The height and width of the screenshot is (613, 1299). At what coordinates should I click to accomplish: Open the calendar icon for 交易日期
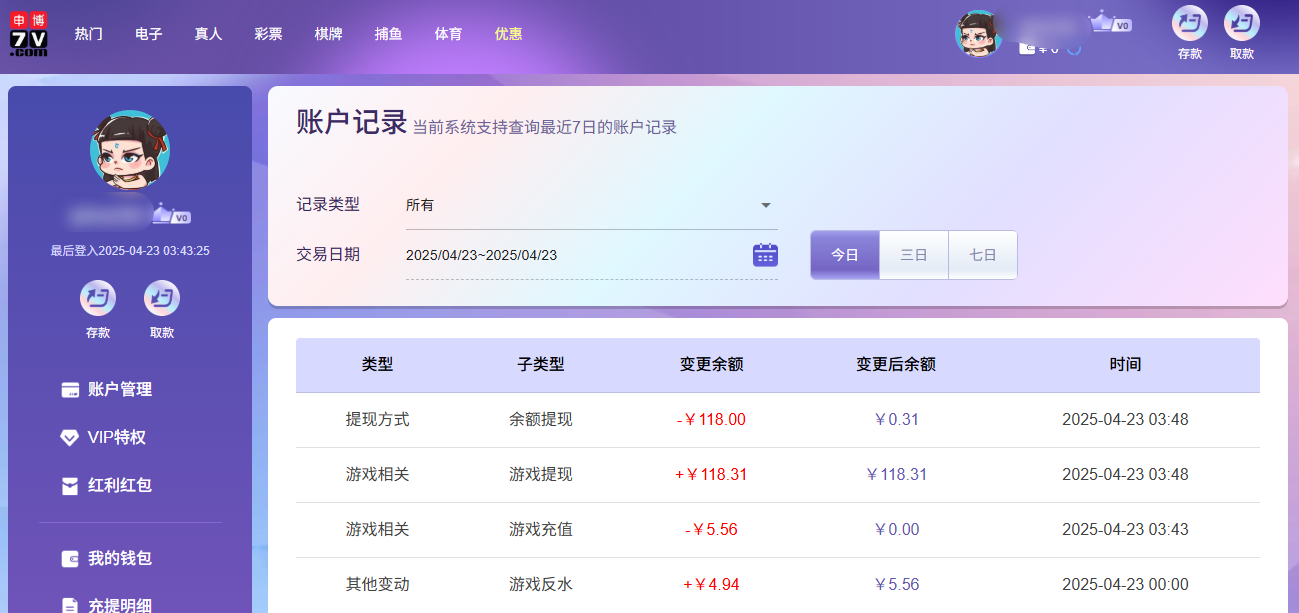(x=764, y=255)
